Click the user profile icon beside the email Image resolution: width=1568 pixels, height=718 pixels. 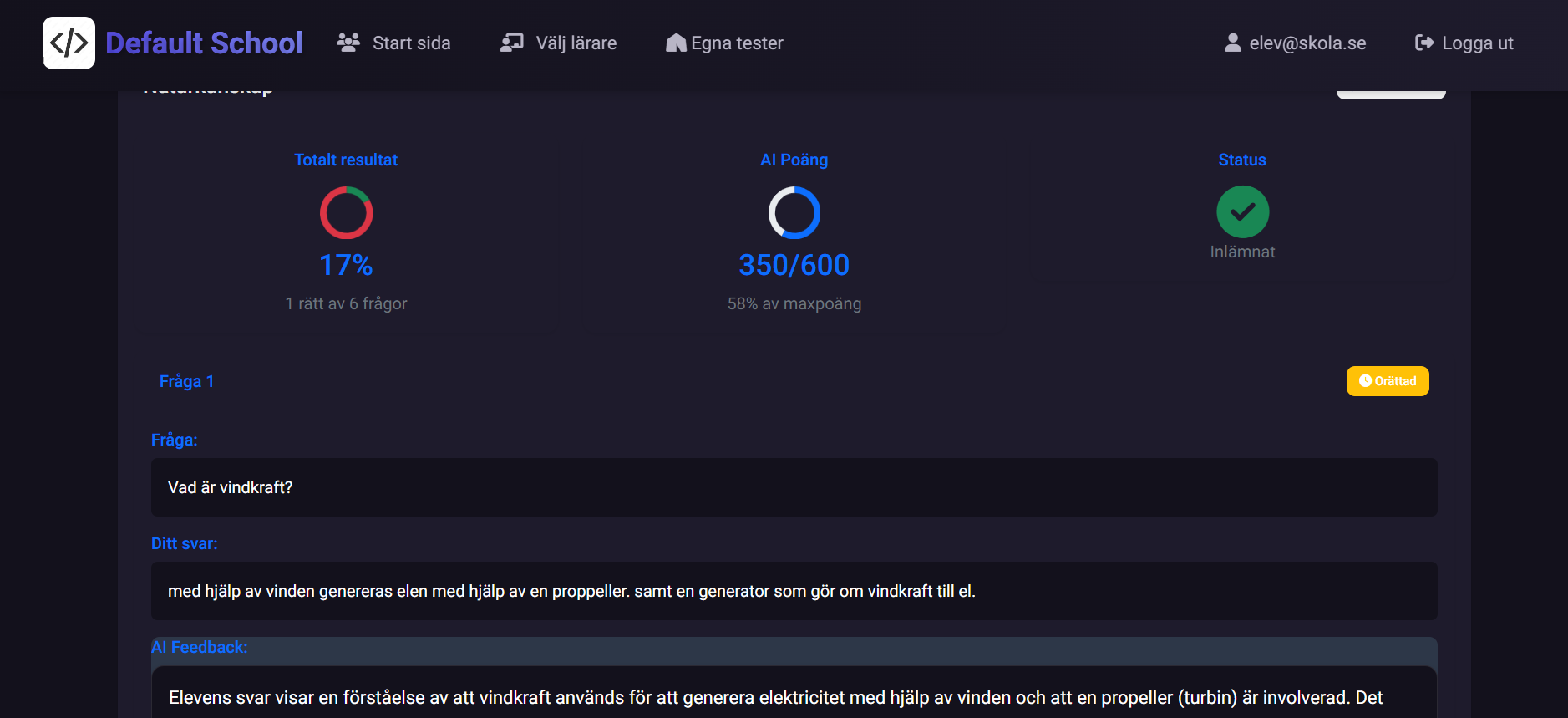pyautogui.click(x=1232, y=43)
